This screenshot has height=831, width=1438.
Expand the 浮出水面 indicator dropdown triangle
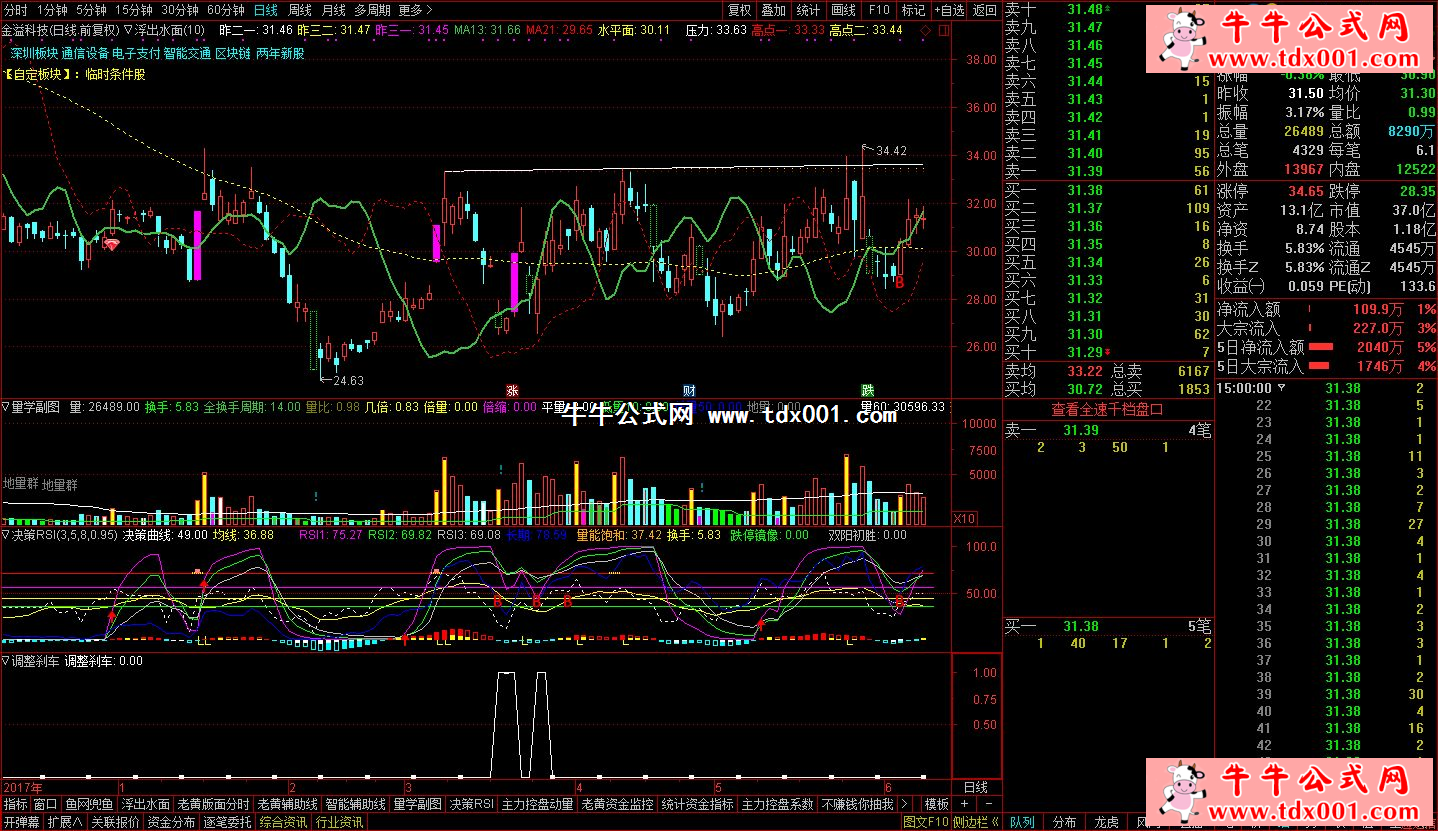tap(128, 30)
